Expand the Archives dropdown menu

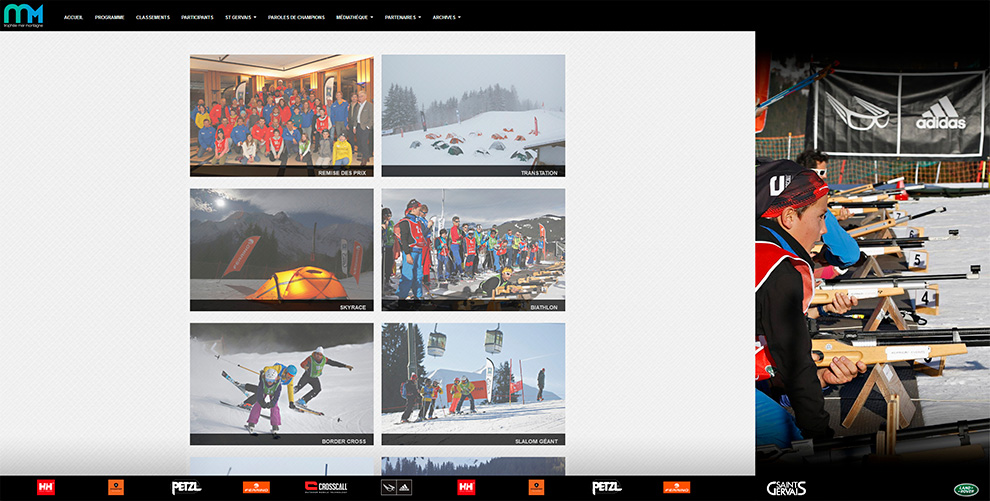(x=446, y=17)
